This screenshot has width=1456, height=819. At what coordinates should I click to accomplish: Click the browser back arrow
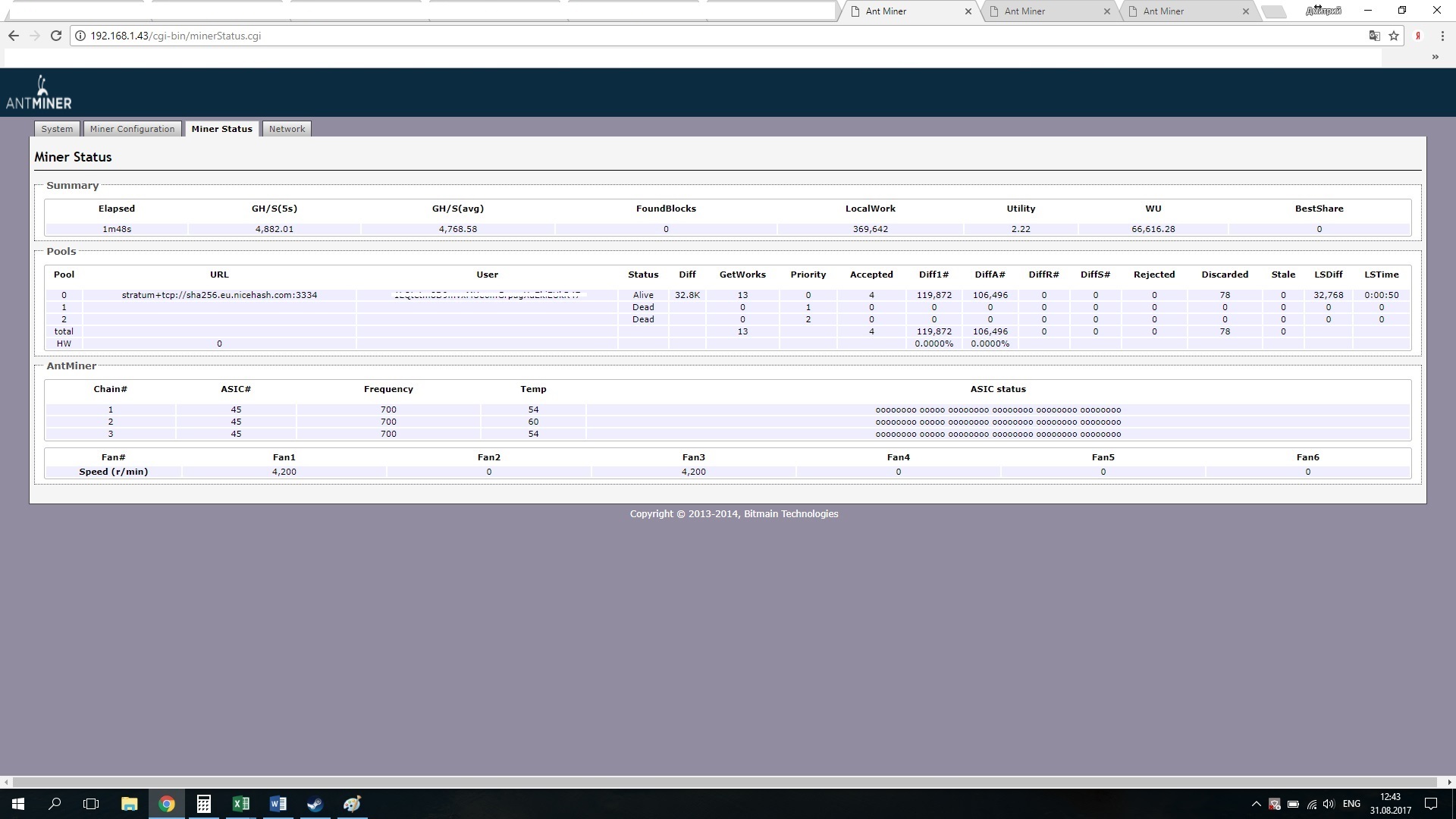point(14,36)
